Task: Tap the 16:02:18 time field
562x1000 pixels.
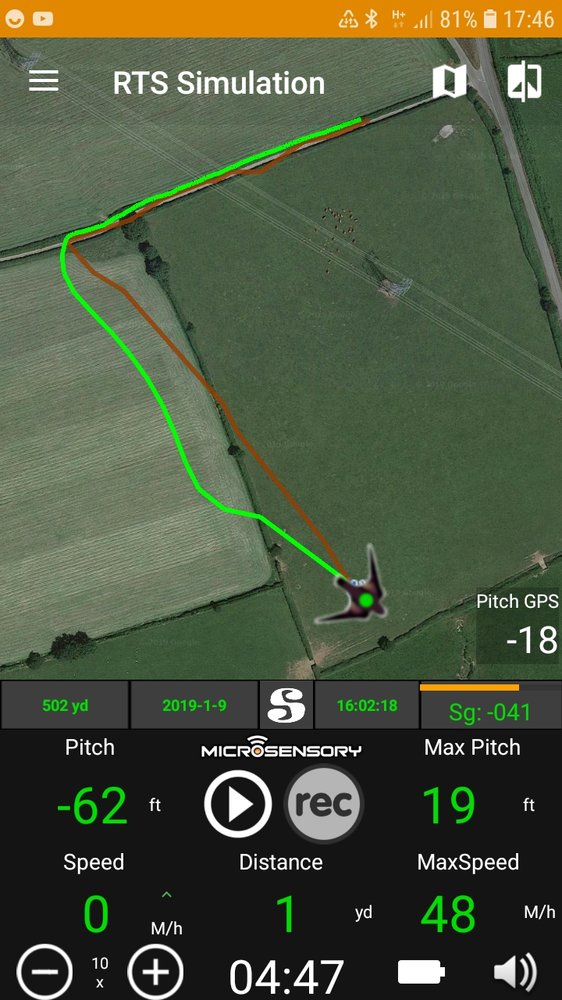Action: point(366,705)
